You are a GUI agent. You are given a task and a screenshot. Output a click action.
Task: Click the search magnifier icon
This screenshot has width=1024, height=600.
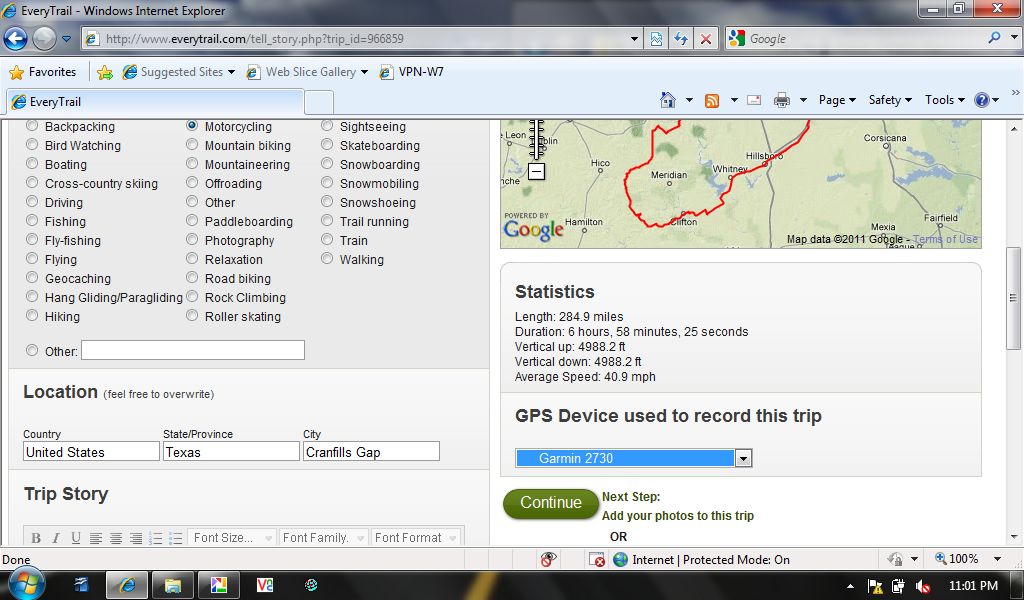point(995,38)
